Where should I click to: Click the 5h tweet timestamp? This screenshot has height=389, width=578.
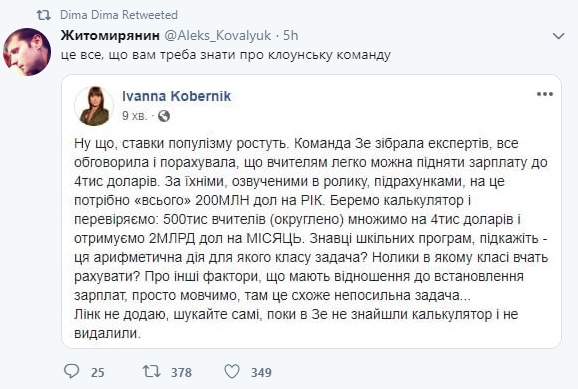[x=290, y=35]
